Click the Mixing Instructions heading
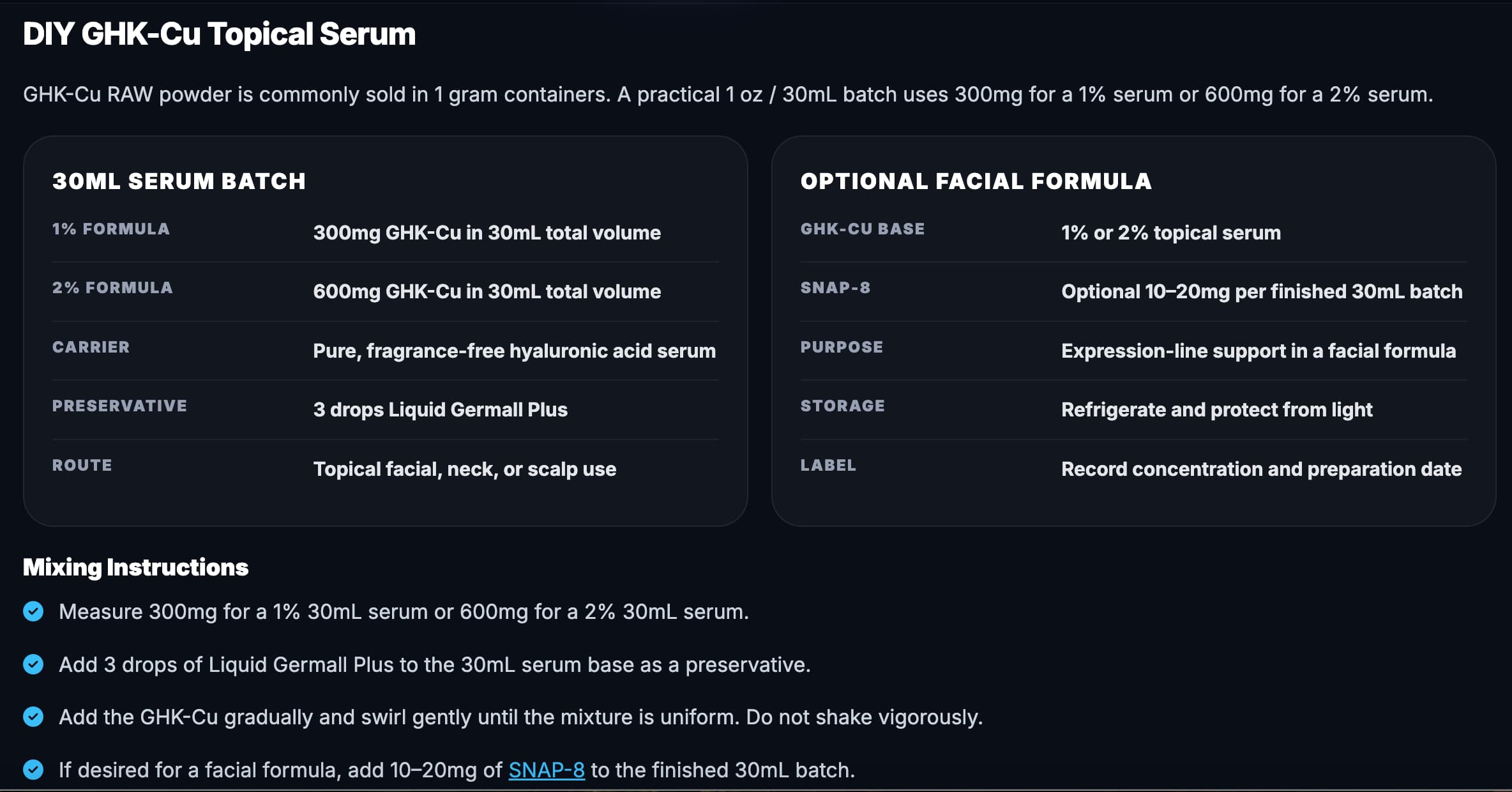The width and height of the screenshot is (1512, 792). pyautogui.click(x=135, y=567)
